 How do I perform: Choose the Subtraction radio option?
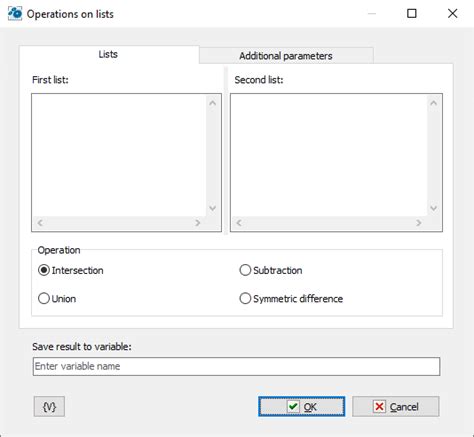[x=271, y=270]
